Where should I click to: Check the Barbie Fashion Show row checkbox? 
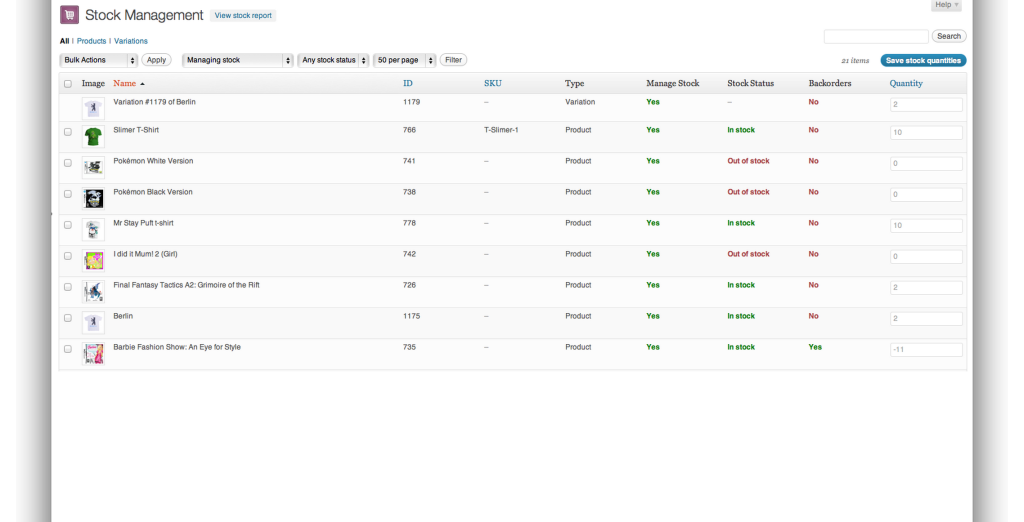click(x=68, y=349)
